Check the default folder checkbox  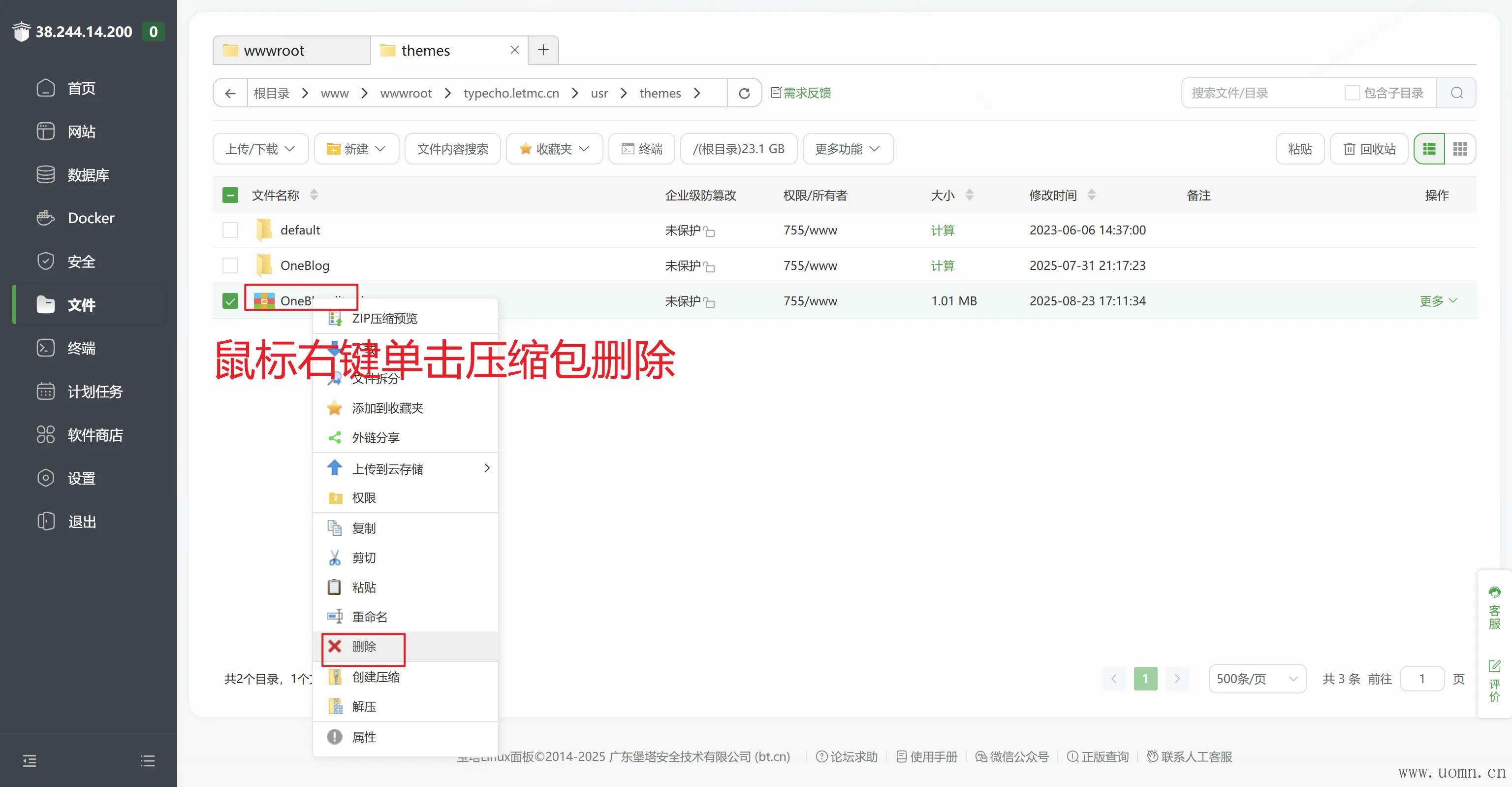click(x=230, y=230)
